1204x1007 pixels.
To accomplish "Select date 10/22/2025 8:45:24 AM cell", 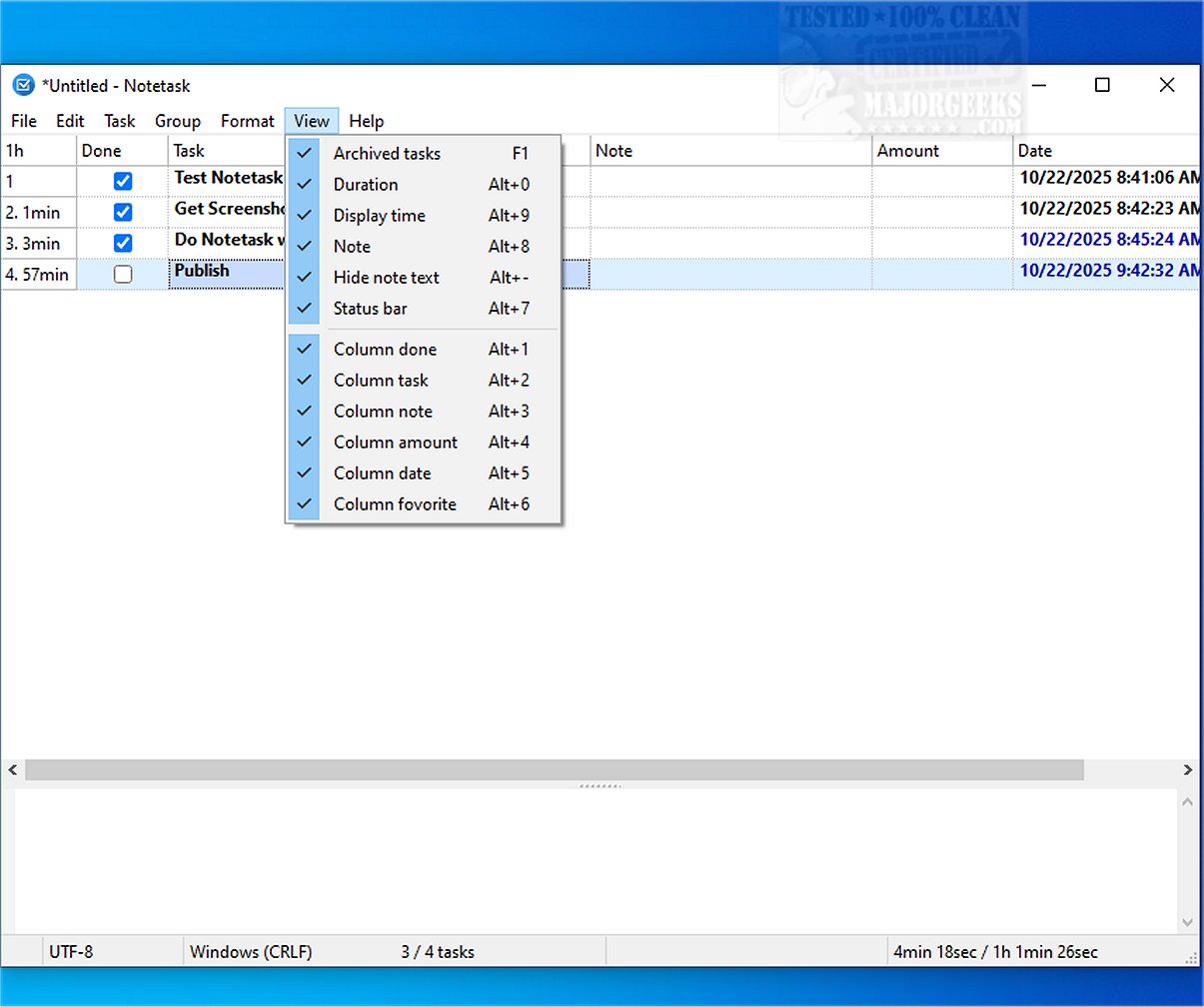I will point(1107,243).
